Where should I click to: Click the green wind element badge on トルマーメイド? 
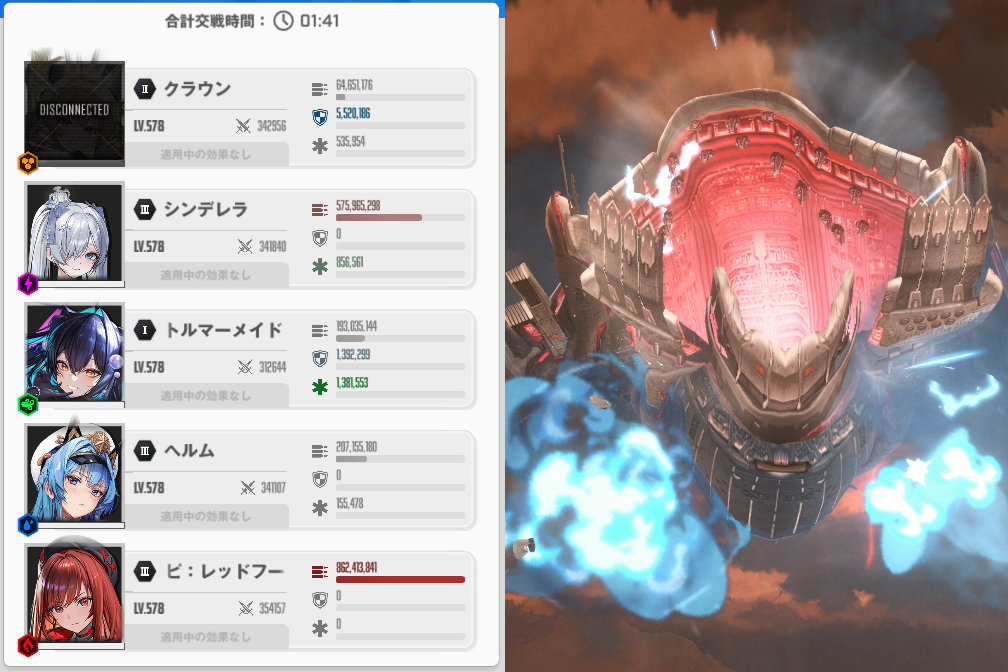coord(27,404)
